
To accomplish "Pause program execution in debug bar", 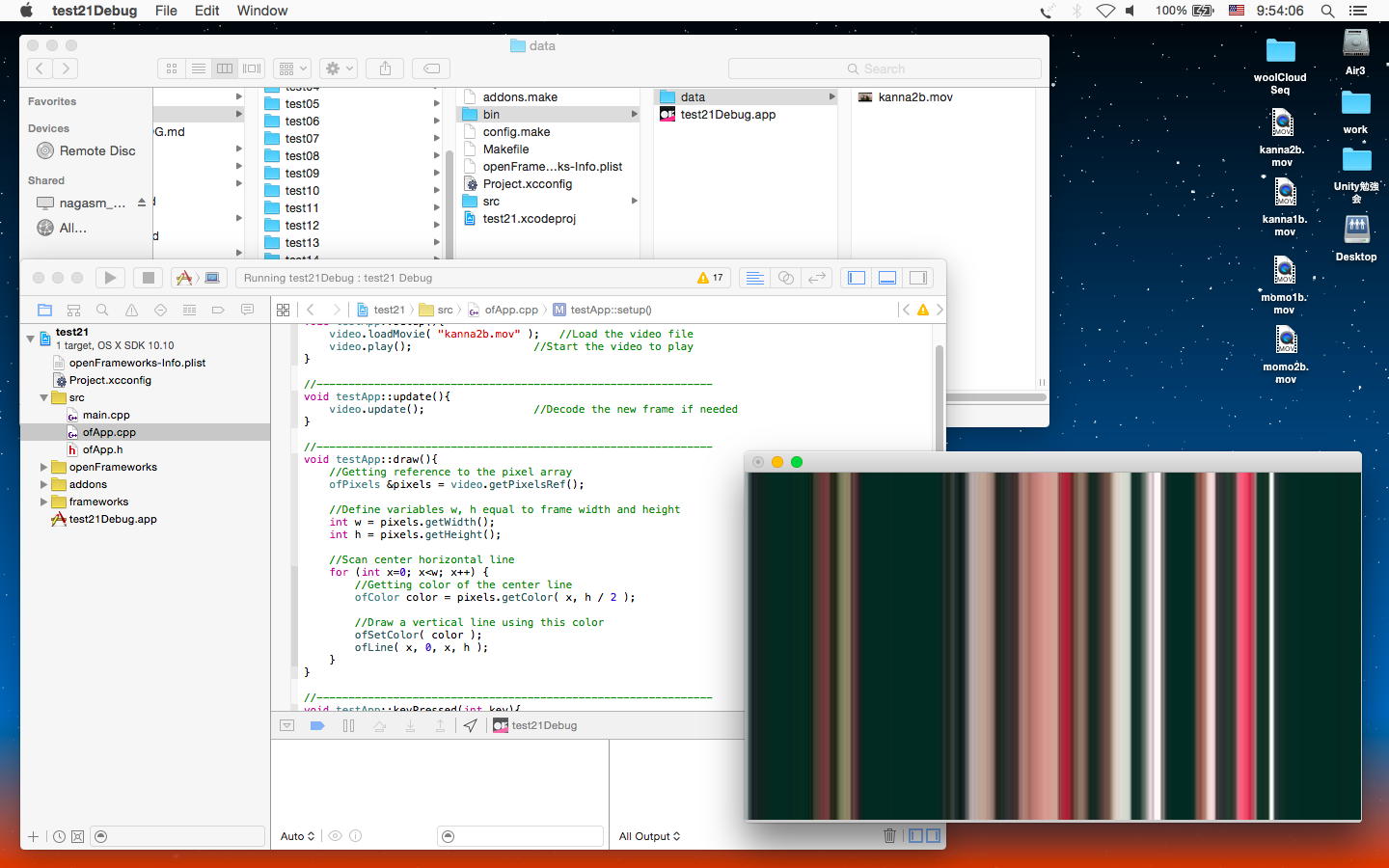I will click(x=348, y=726).
